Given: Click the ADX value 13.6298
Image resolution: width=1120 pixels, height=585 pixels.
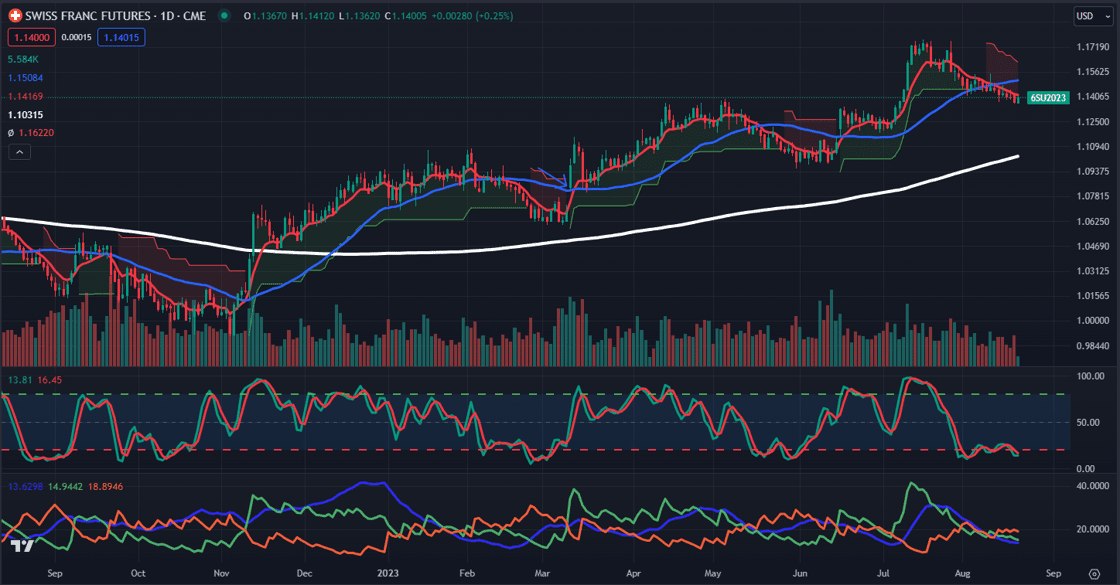Looking at the screenshot, I should coord(25,486).
